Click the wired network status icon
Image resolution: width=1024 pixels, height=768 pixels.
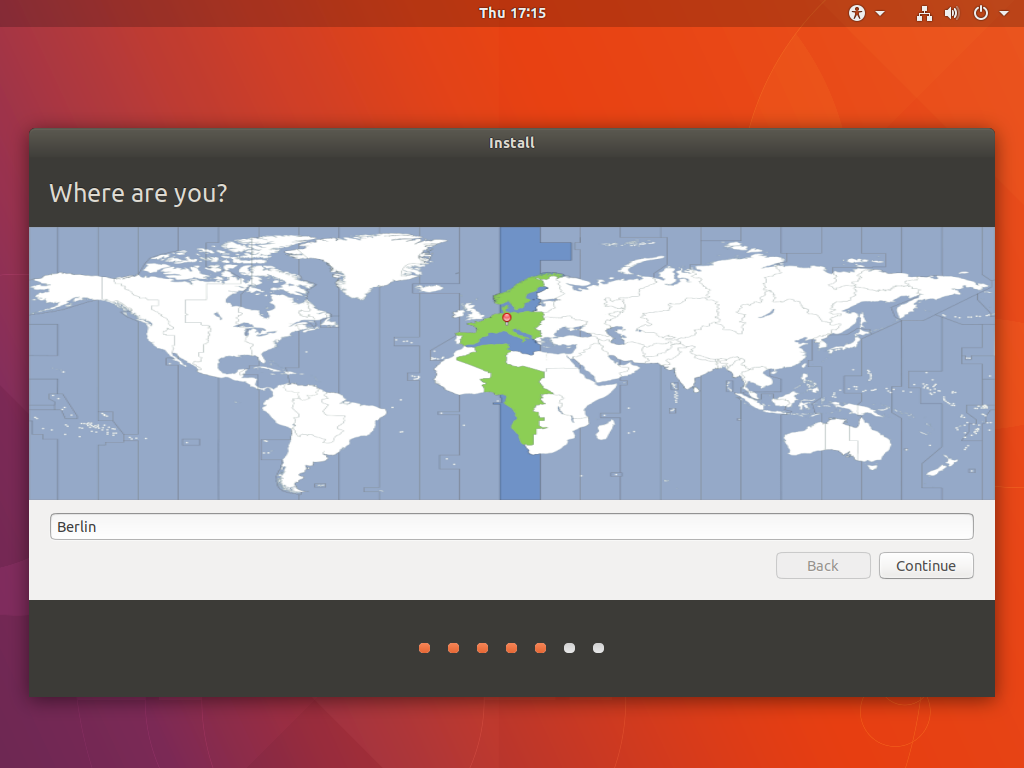(x=924, y=13)
